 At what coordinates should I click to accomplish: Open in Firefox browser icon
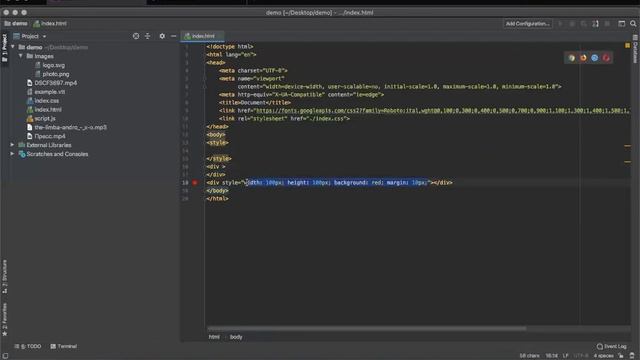tap(583, 58)
